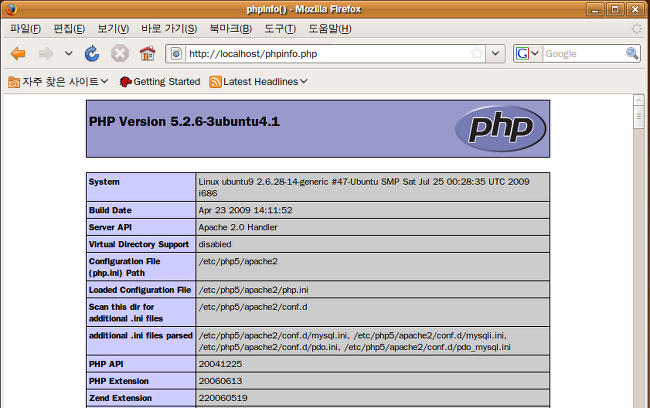Click the Forward arrow button

pos(46,54)
